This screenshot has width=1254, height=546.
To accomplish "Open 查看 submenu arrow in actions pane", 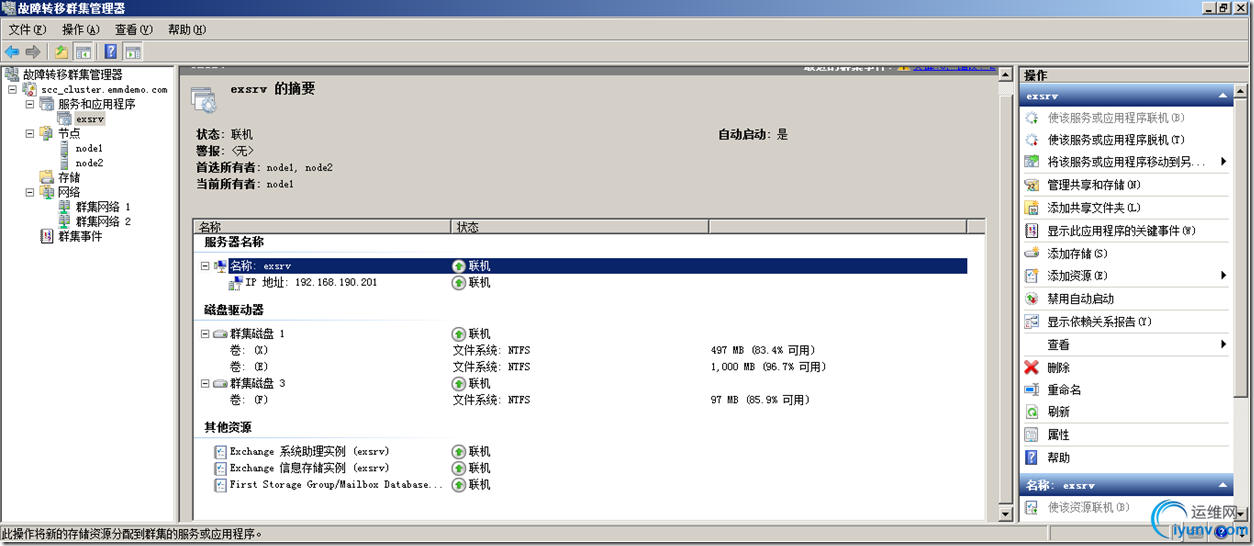I will coord(1223,344).
